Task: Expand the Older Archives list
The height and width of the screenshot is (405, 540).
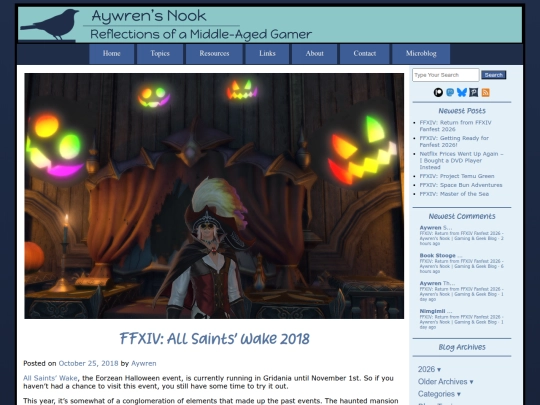Action: [x=445, y=382]
